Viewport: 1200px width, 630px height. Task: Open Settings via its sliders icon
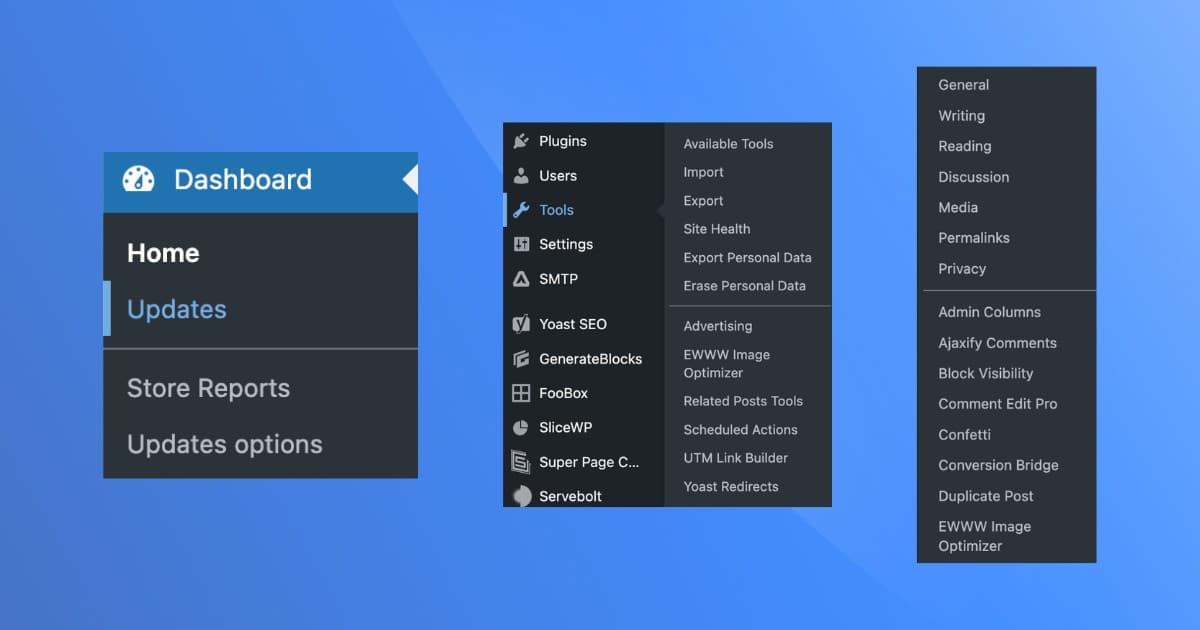pos(521,244)
